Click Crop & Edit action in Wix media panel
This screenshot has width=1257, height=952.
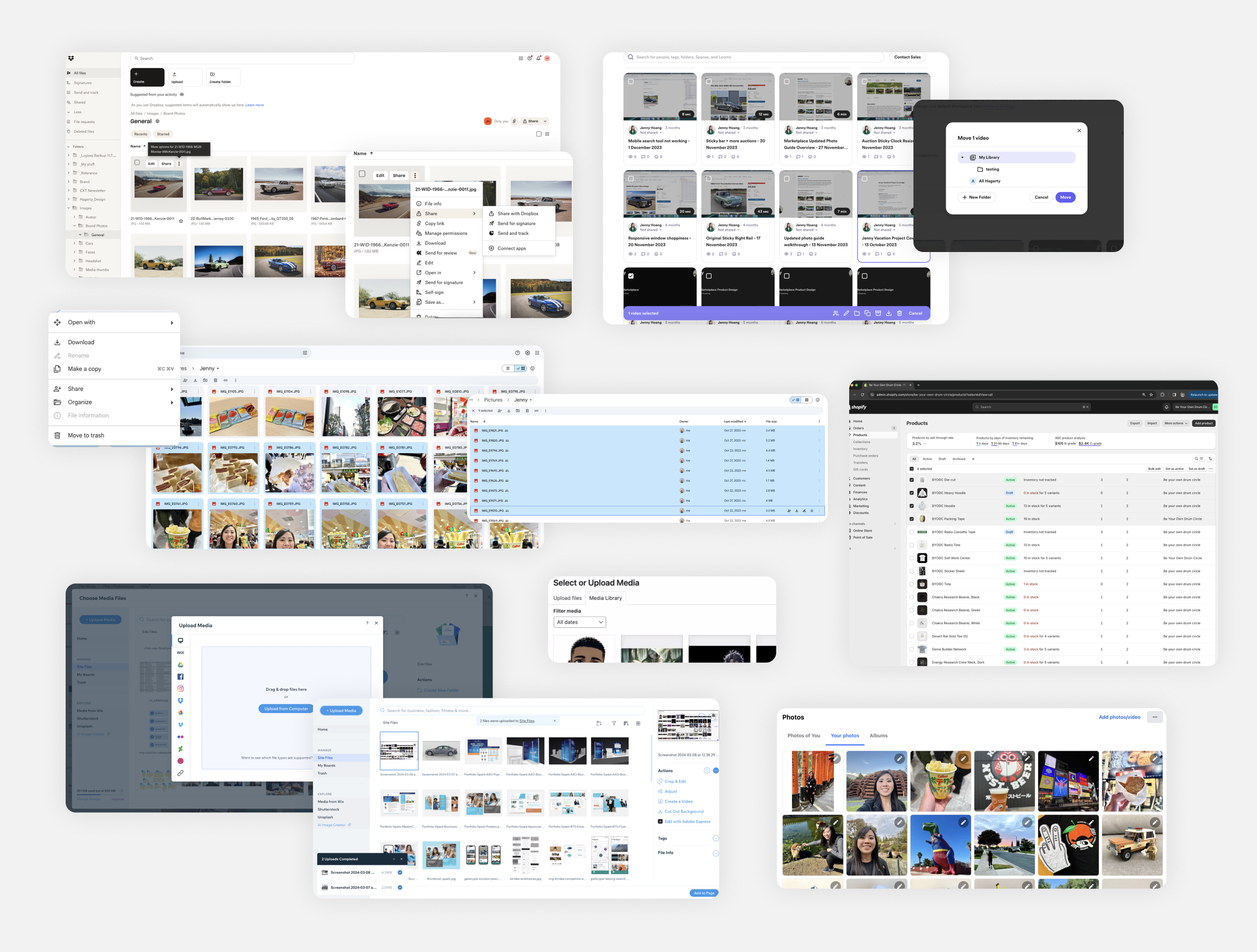(x=675, y=782)
